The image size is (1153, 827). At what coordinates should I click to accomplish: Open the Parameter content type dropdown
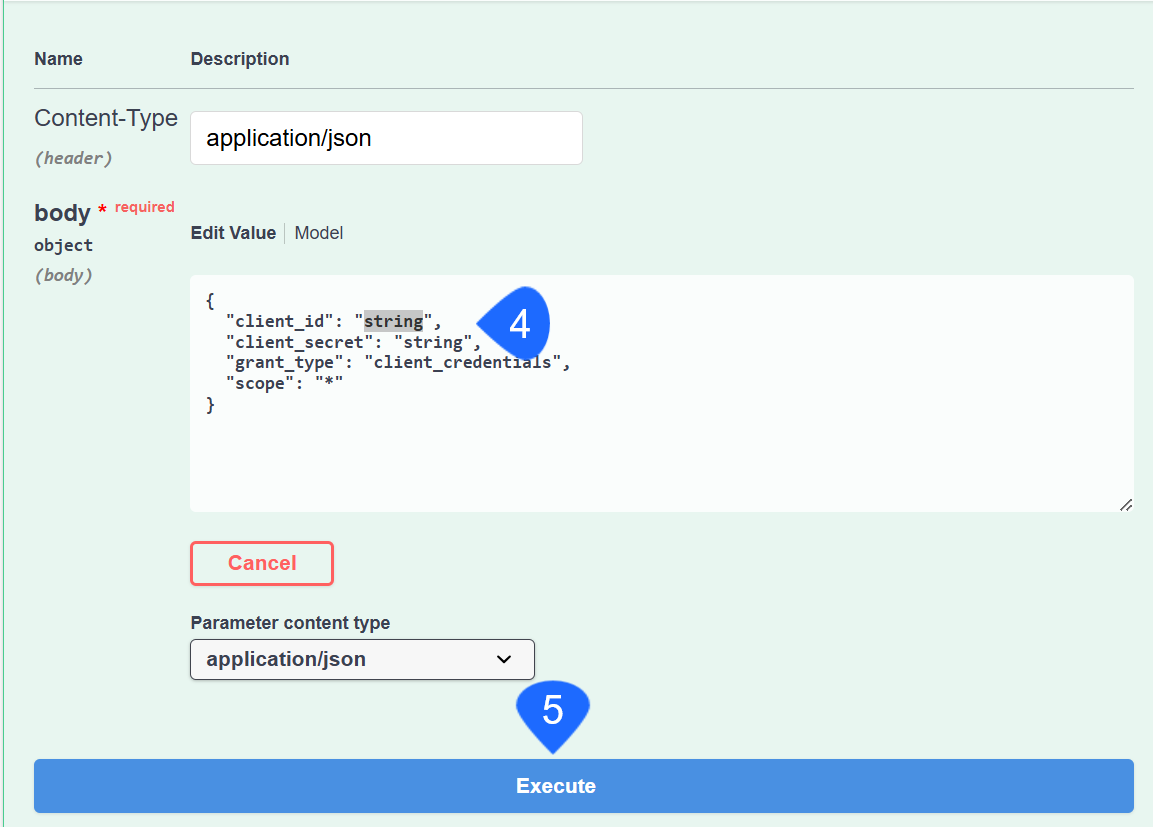(x=362, y=659)
